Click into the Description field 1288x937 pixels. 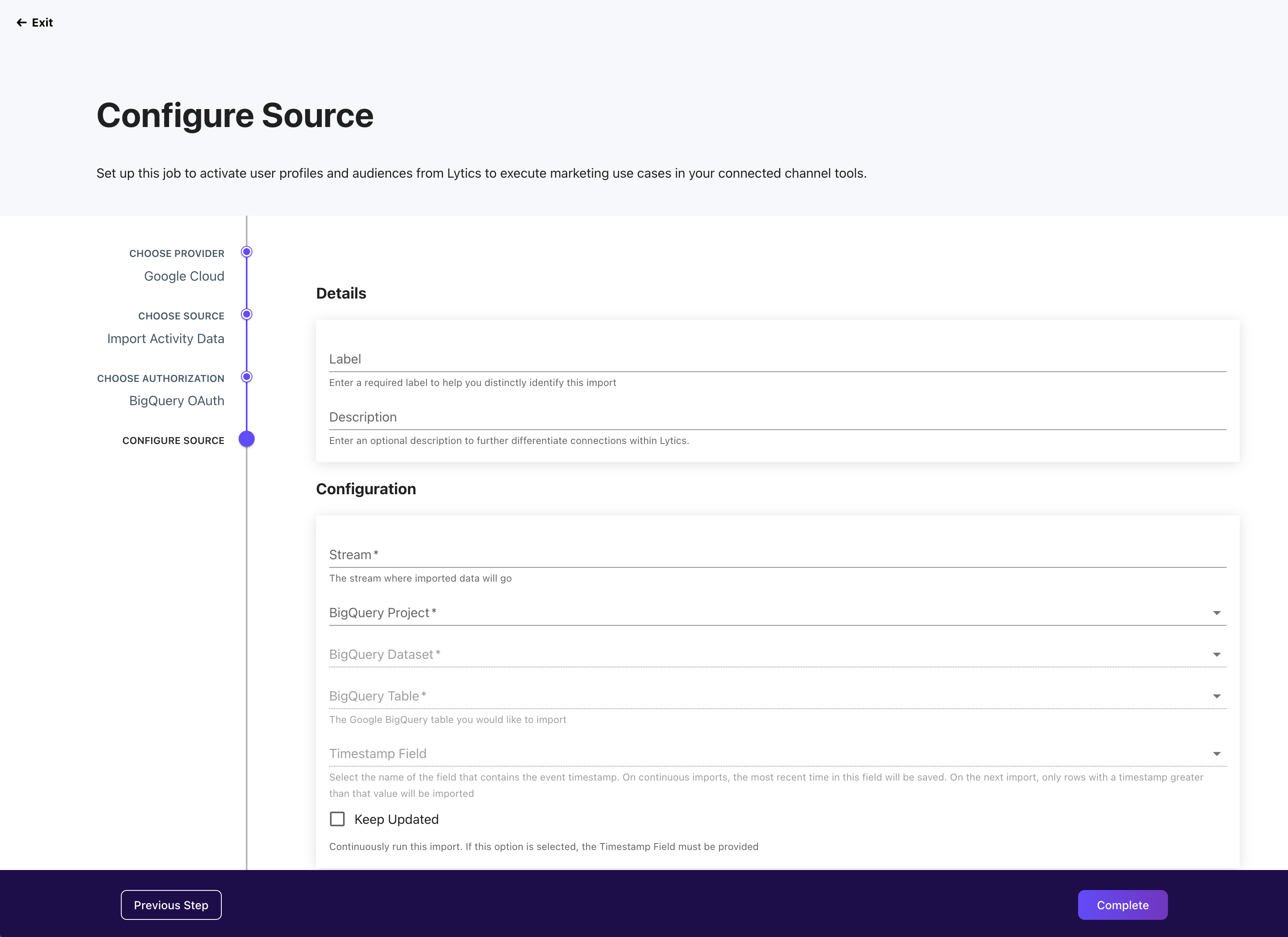[777, 417]
